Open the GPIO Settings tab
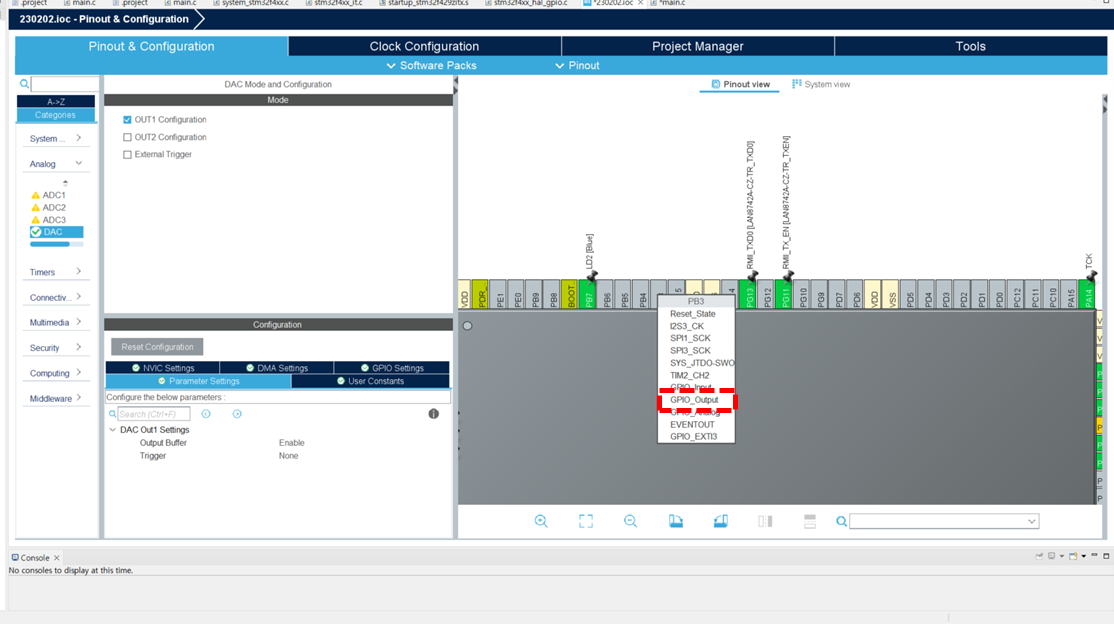This screenshot has height=624, width=1114. (x=391, y=368)
